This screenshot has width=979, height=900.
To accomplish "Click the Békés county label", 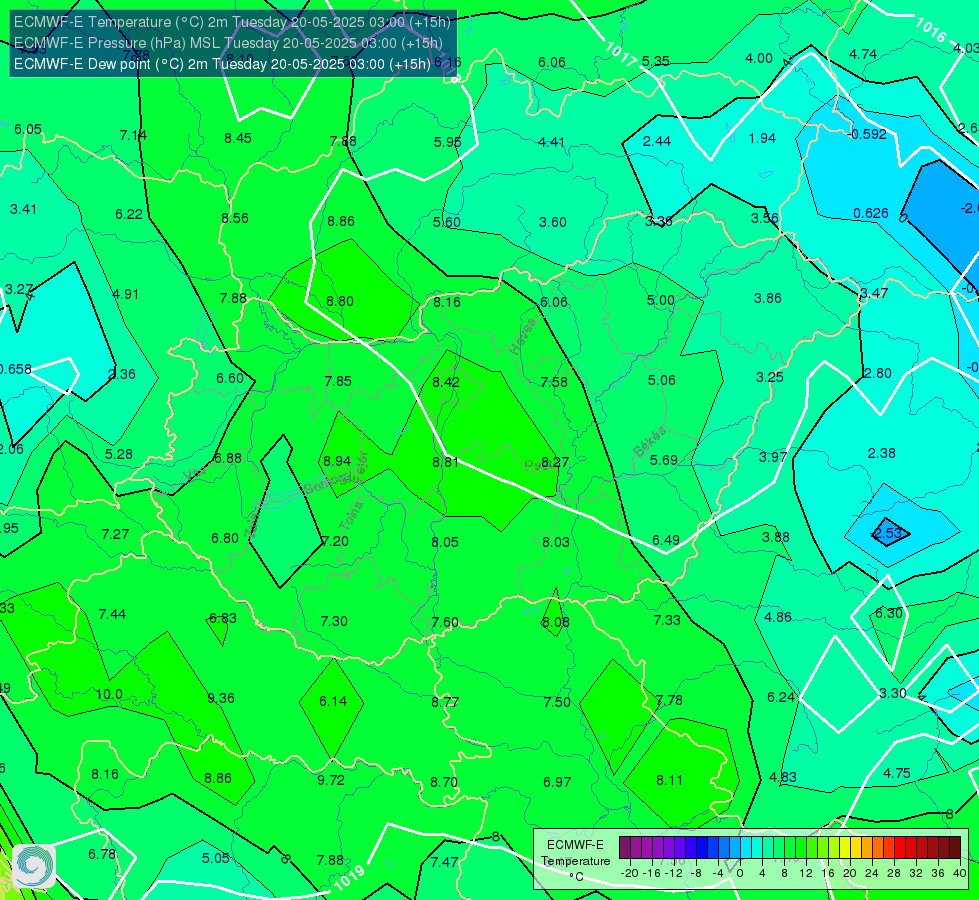I will tap(649, 442).
